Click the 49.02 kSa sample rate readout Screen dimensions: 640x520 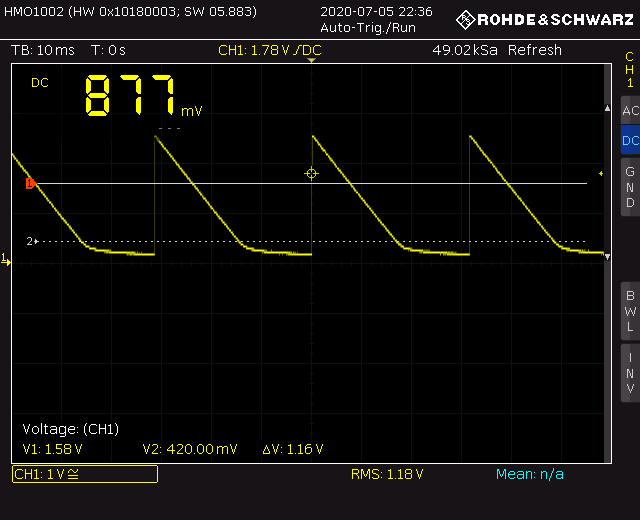pos(465,50)
